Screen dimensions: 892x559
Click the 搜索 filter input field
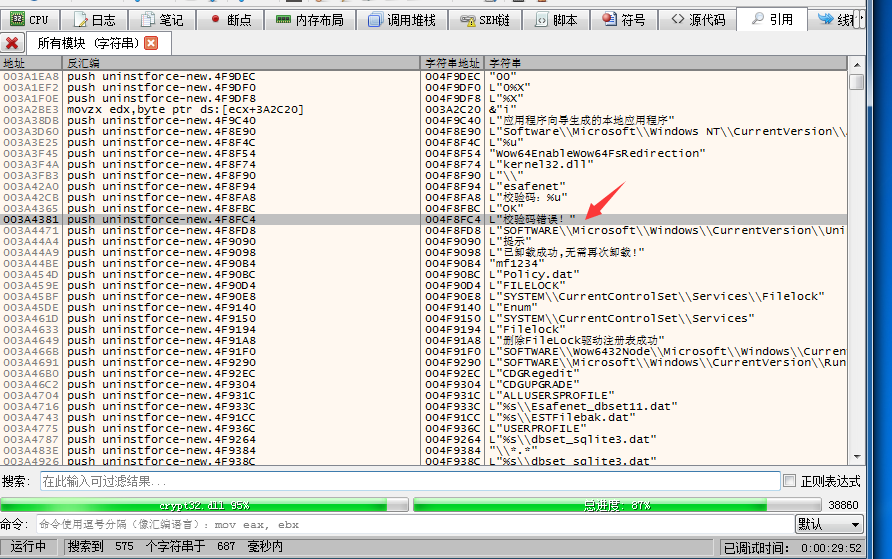pyautogui.click(x=410, y=481)
